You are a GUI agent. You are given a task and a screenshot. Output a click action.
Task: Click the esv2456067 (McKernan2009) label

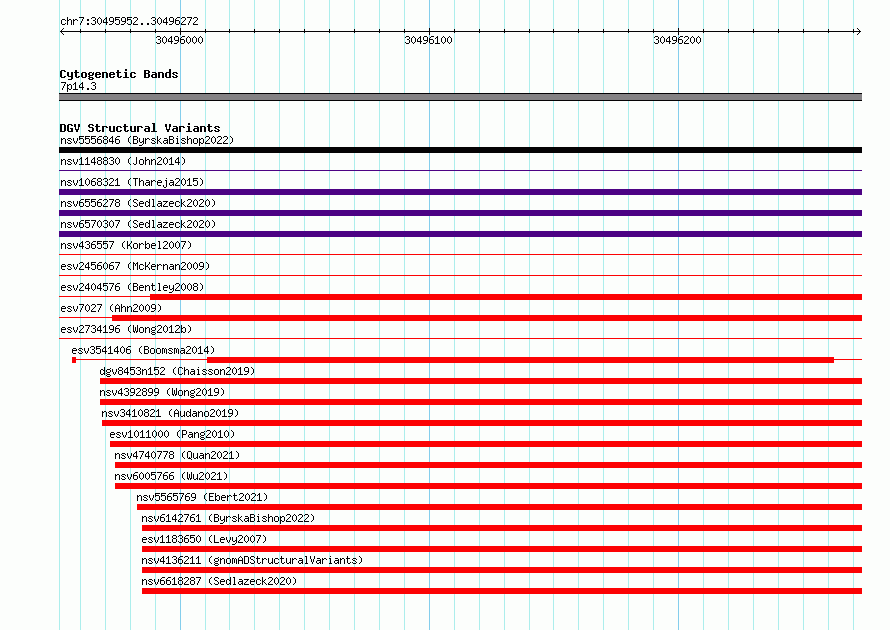coord(135,266)
